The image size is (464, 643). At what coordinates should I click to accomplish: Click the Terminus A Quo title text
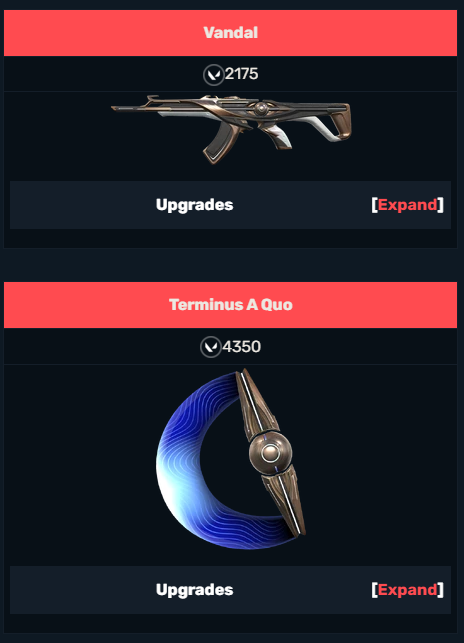coord(231,305)
